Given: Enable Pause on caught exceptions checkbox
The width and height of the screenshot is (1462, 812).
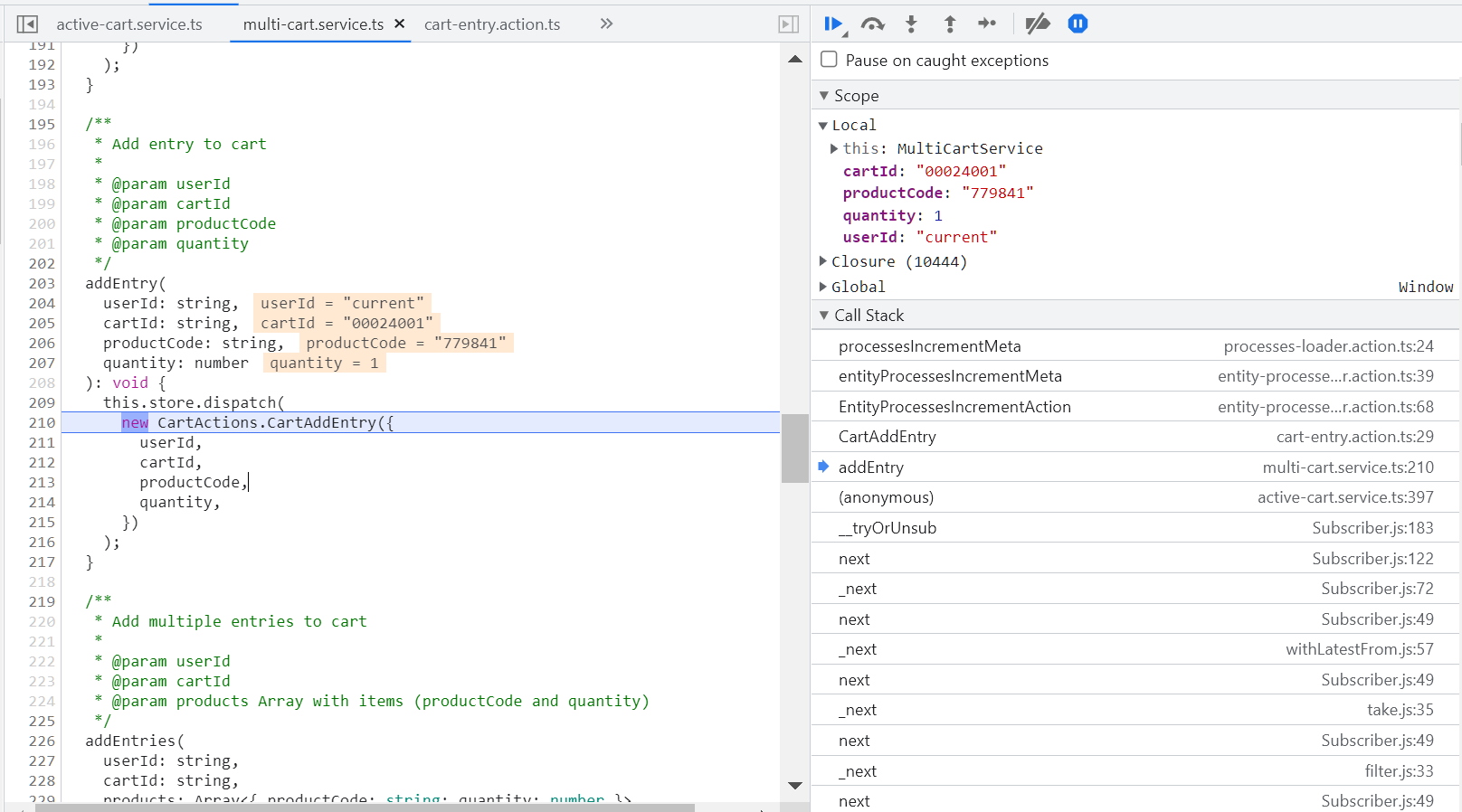Looking at the screenshot, I should click(x=829, y=60).
